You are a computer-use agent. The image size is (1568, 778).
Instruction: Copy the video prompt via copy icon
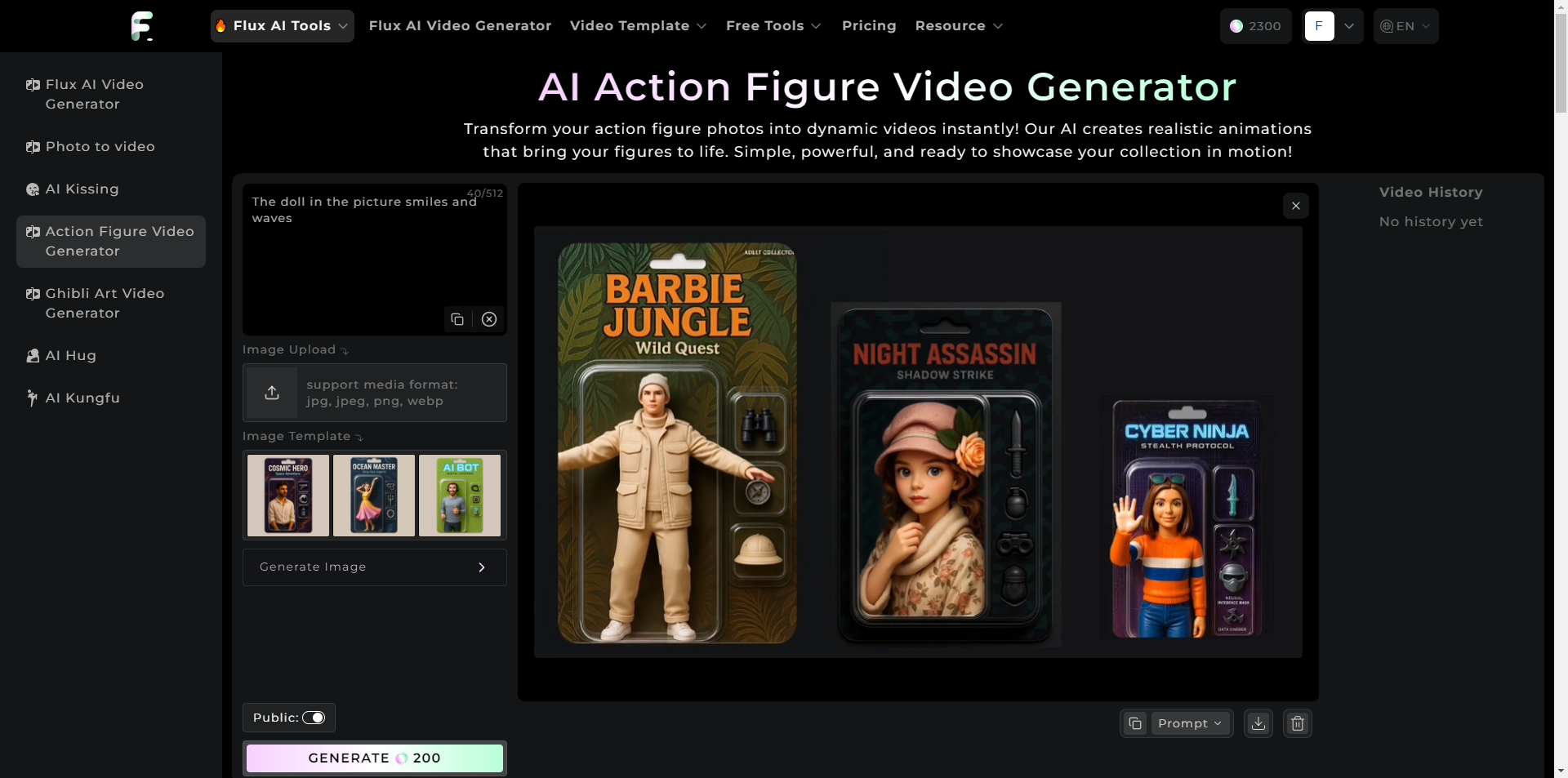point(1134,723)
